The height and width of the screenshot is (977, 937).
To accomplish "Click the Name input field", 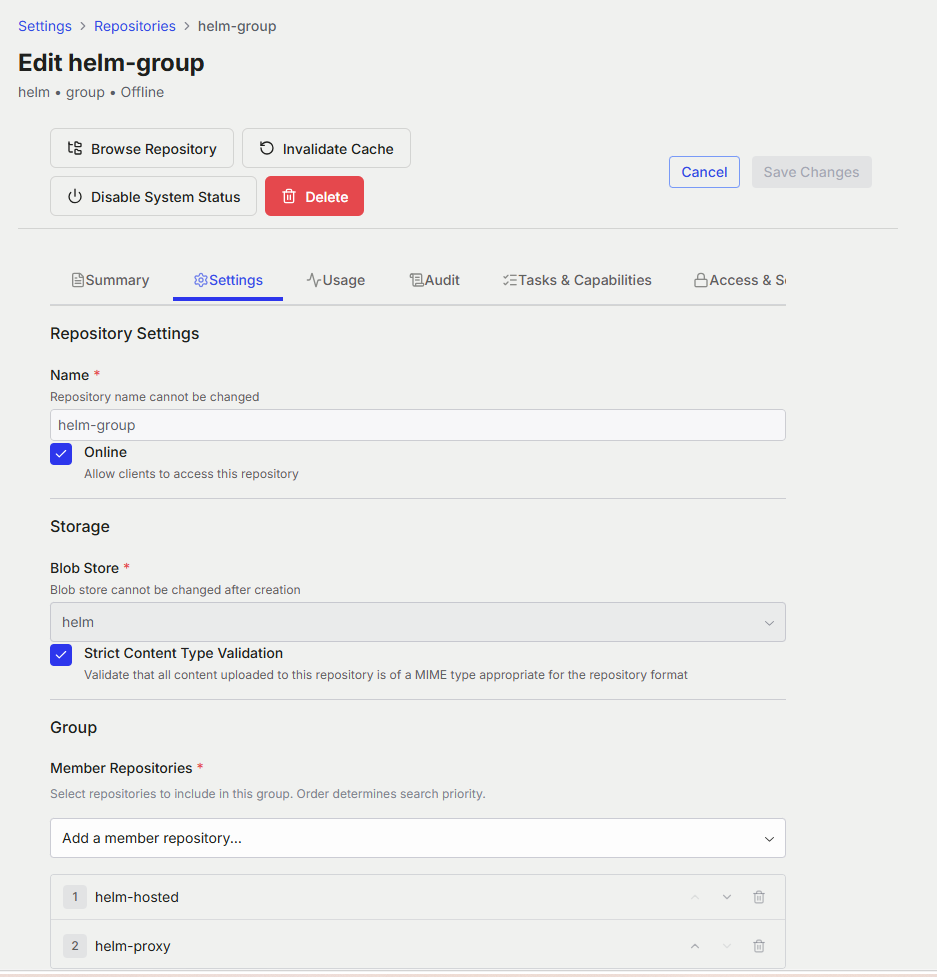I will click(417, 425).
